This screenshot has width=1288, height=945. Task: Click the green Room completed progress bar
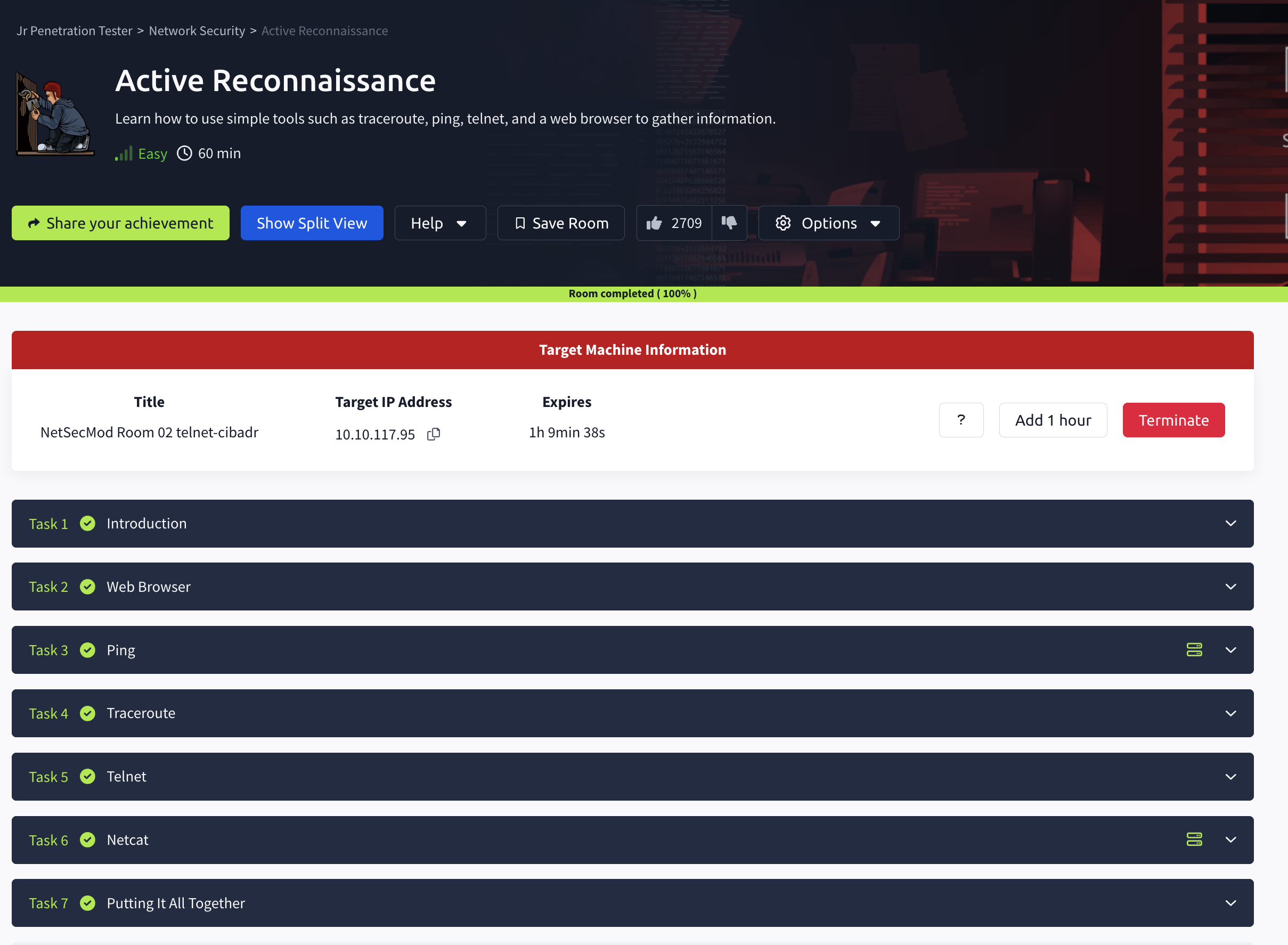[633, 294]
